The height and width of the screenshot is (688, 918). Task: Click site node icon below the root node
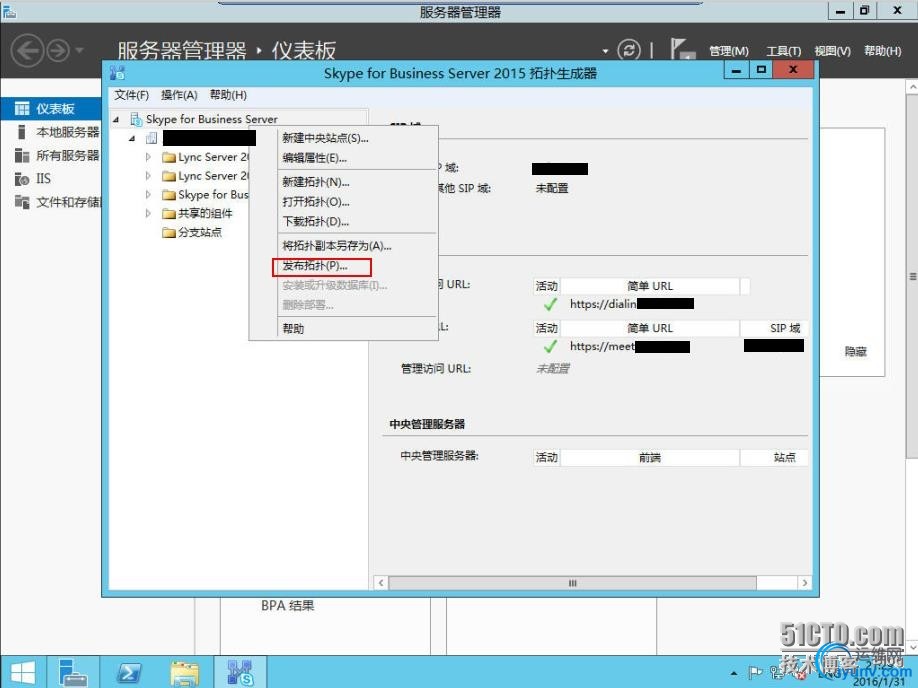[151, 138]
